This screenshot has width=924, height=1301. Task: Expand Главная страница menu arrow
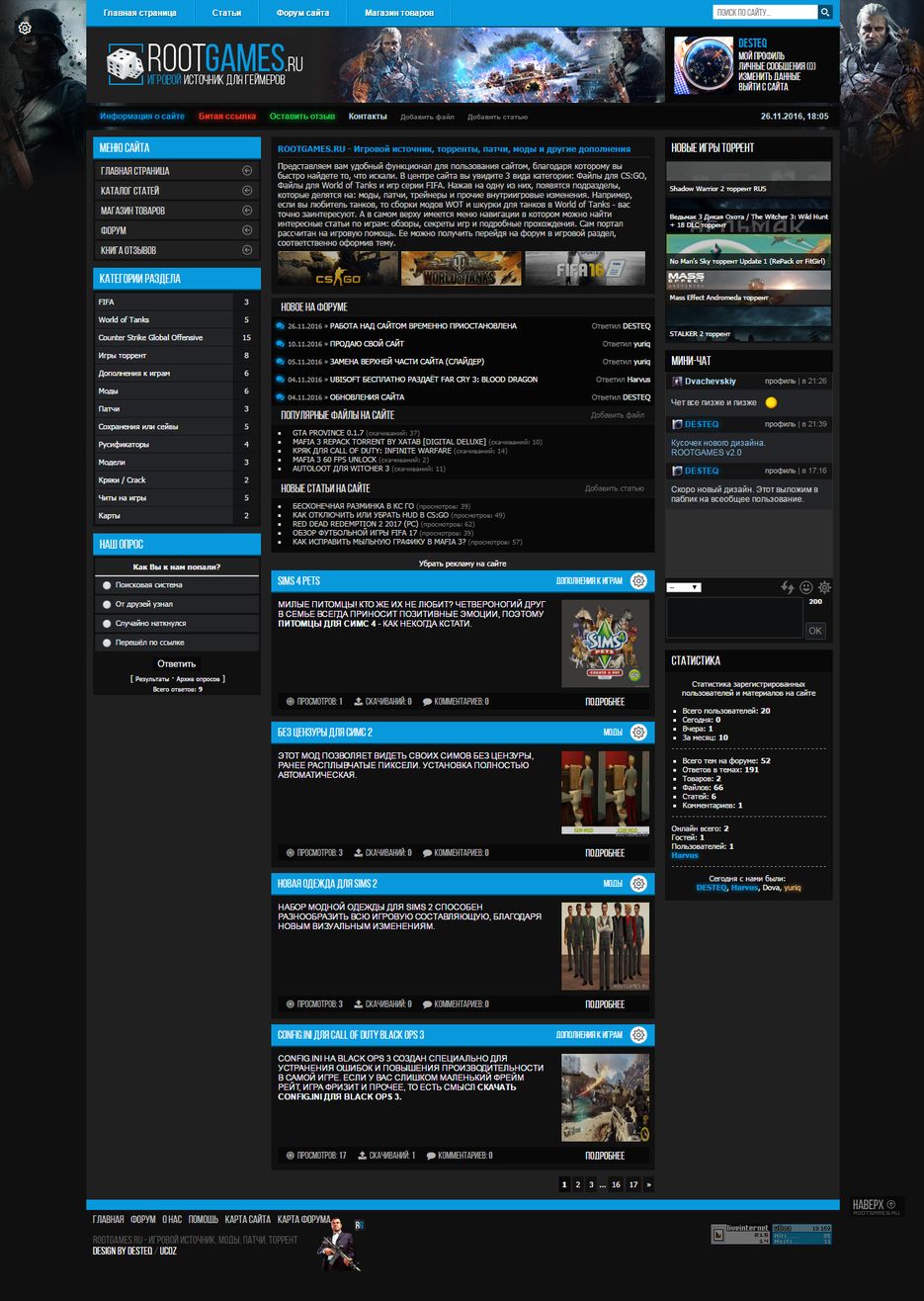(x=247, y=171)
